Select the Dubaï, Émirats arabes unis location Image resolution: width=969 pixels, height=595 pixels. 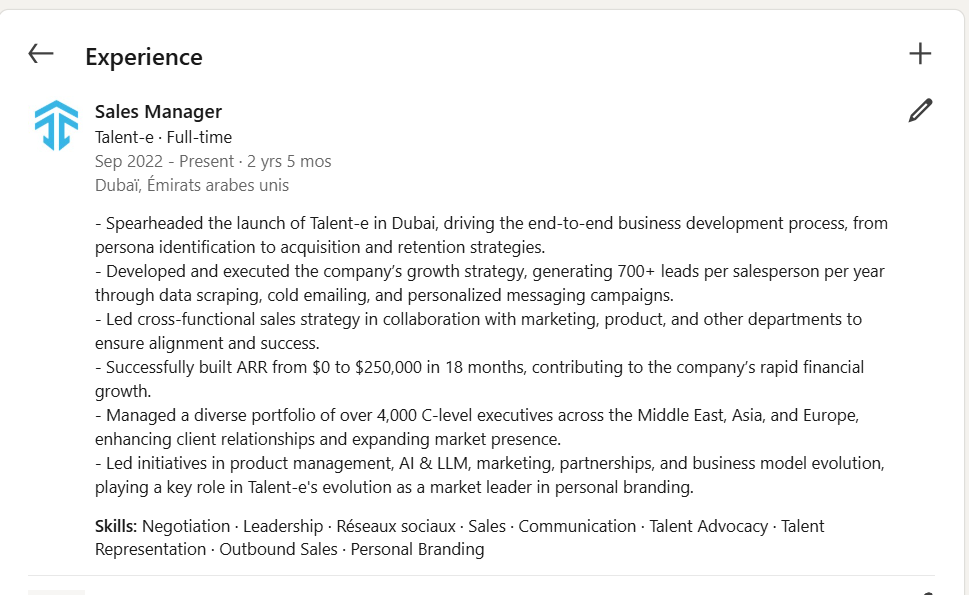192,185
